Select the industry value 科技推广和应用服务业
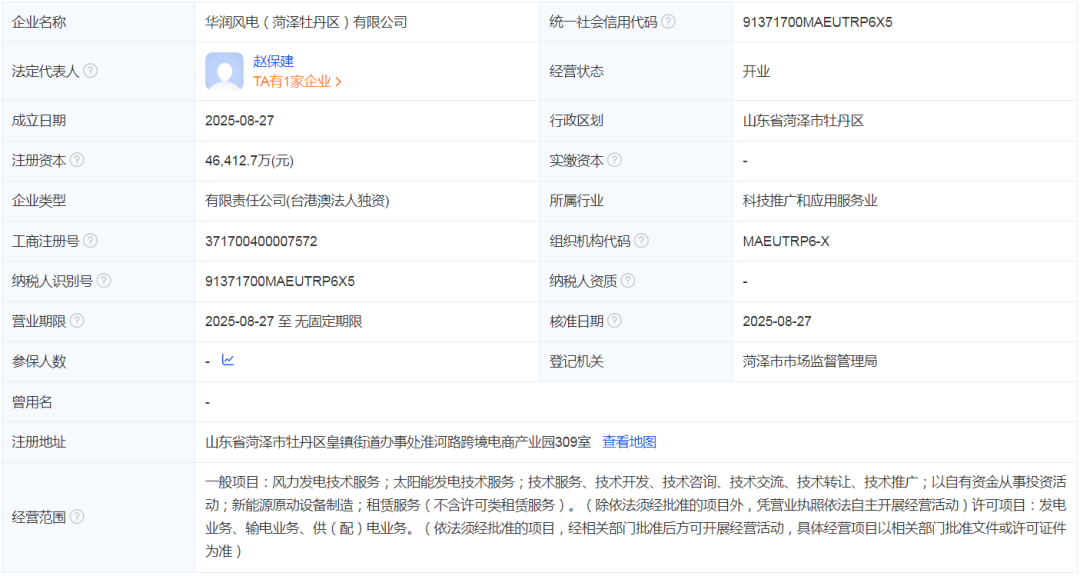 [810, 200]
